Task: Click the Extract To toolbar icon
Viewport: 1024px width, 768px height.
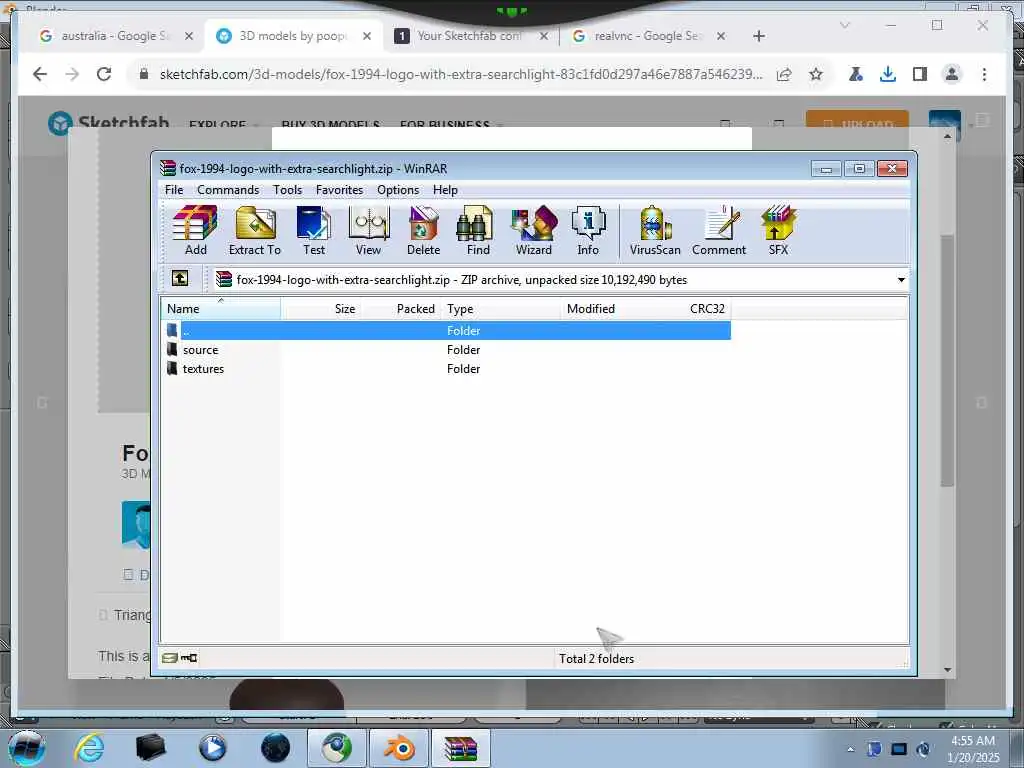Action: click(255, 231)
